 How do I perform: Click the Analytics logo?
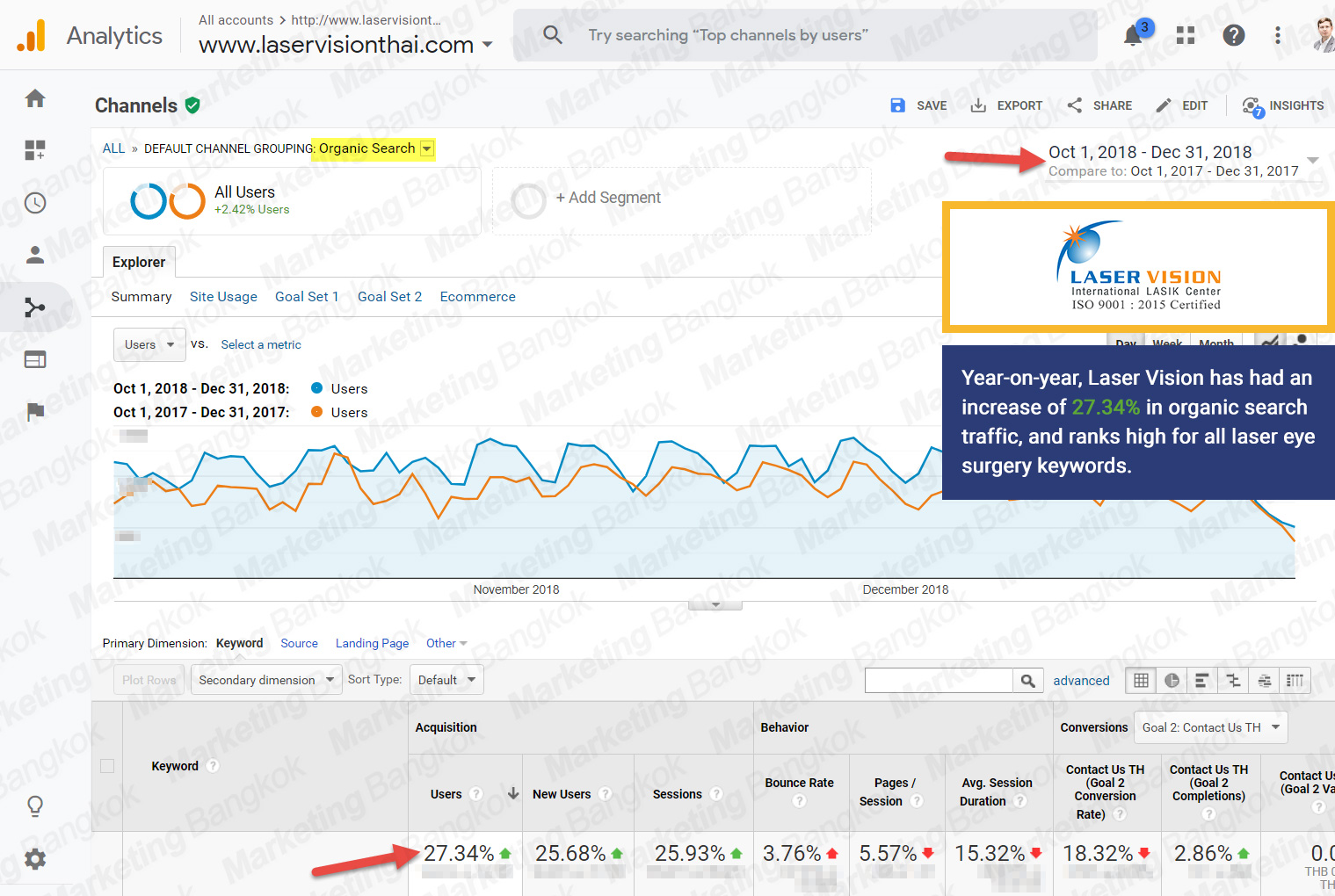pyautogui.click(x=33, y=35)
